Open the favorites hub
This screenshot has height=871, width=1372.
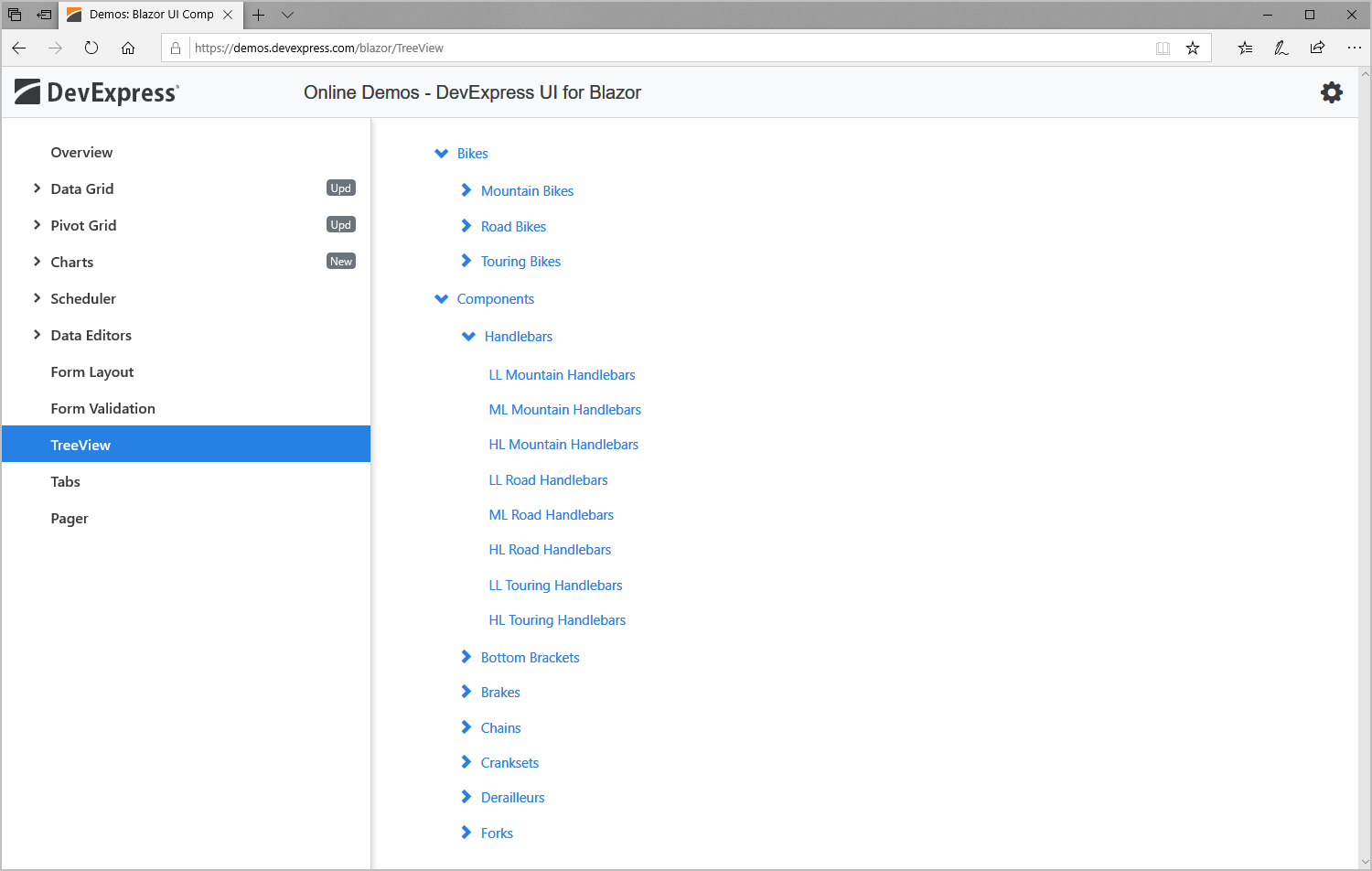1245,48
